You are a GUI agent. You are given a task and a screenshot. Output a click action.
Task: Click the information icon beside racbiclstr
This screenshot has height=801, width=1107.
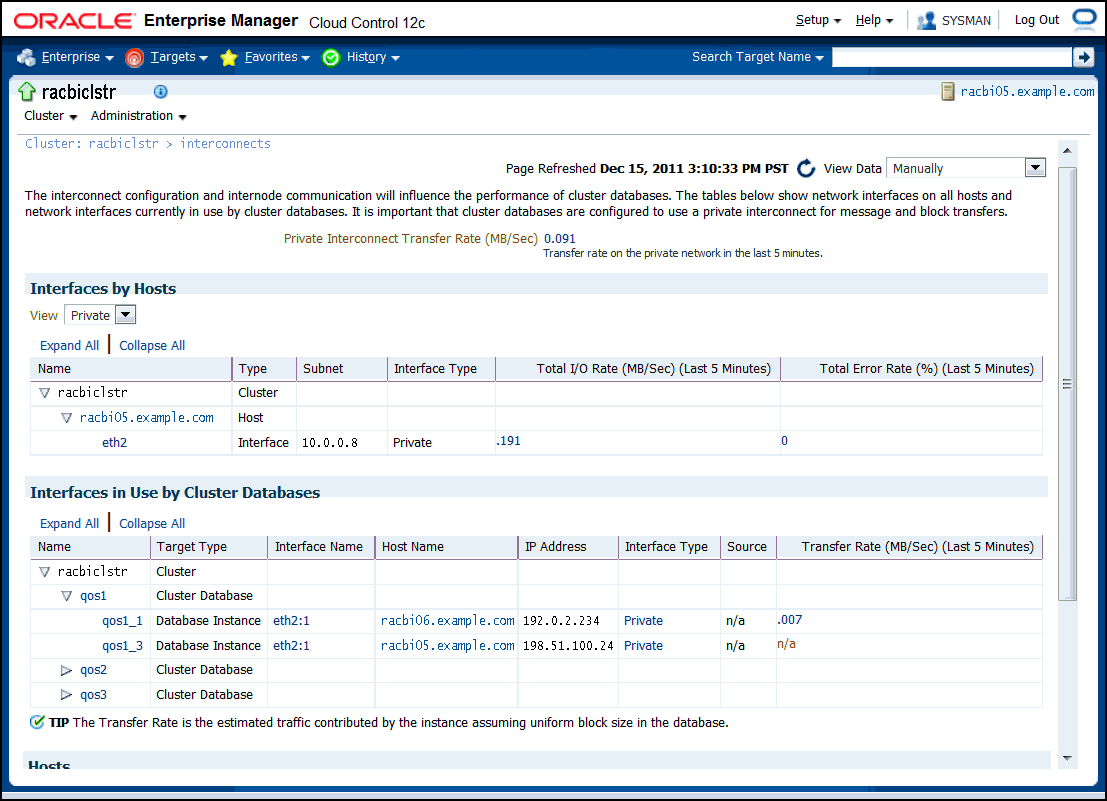[x=161, y=92]
